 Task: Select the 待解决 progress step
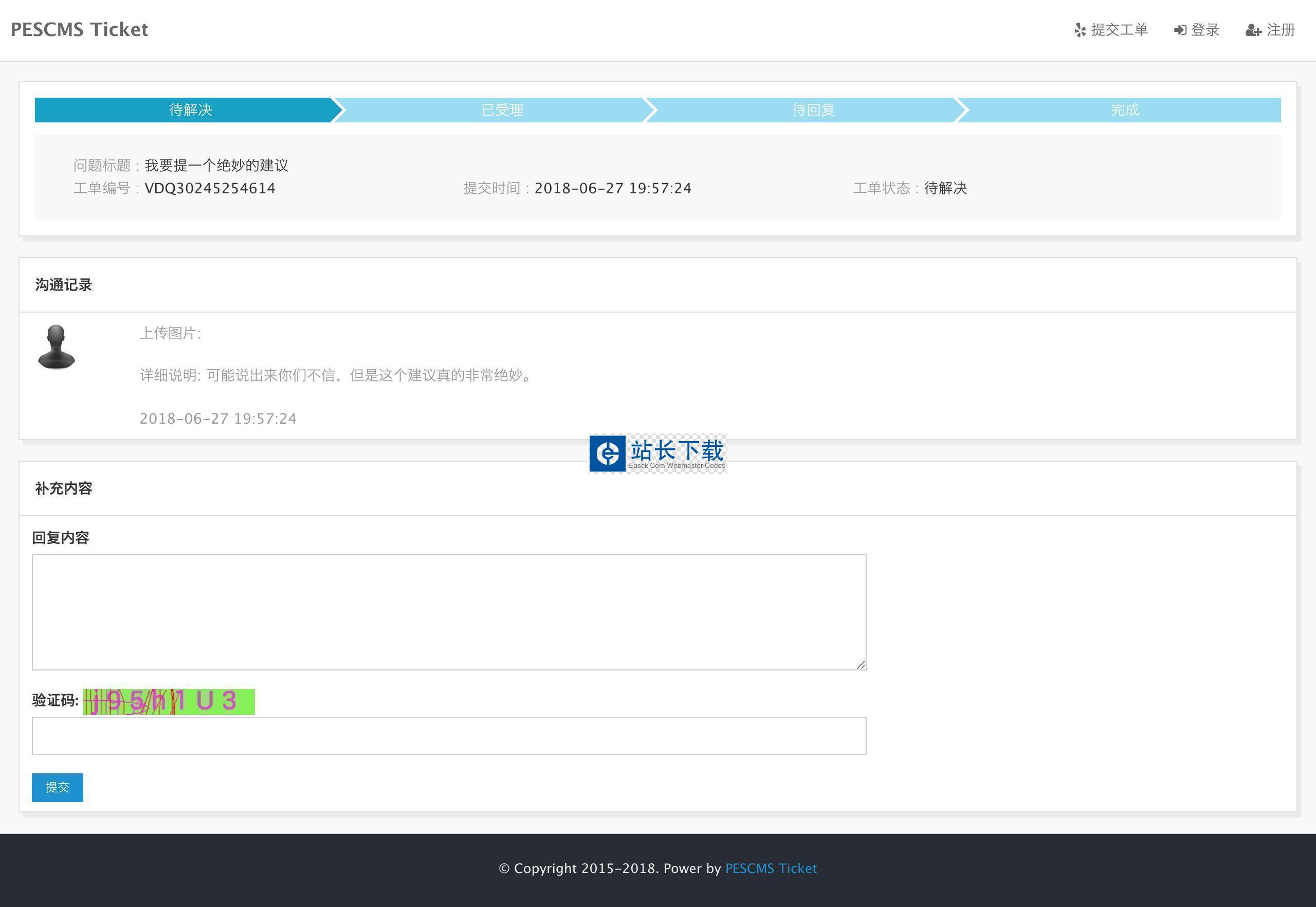tap(190, 110)
